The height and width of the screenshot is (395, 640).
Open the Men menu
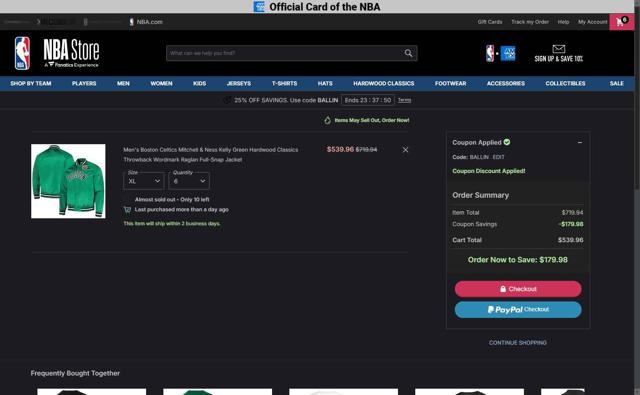pyautogui.click(x=123, y=84)
